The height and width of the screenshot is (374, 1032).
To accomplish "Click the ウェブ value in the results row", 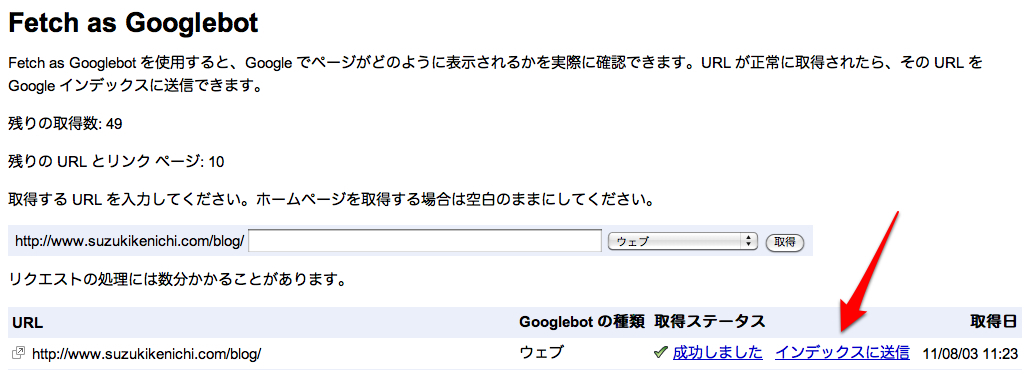I will [542, 353].
